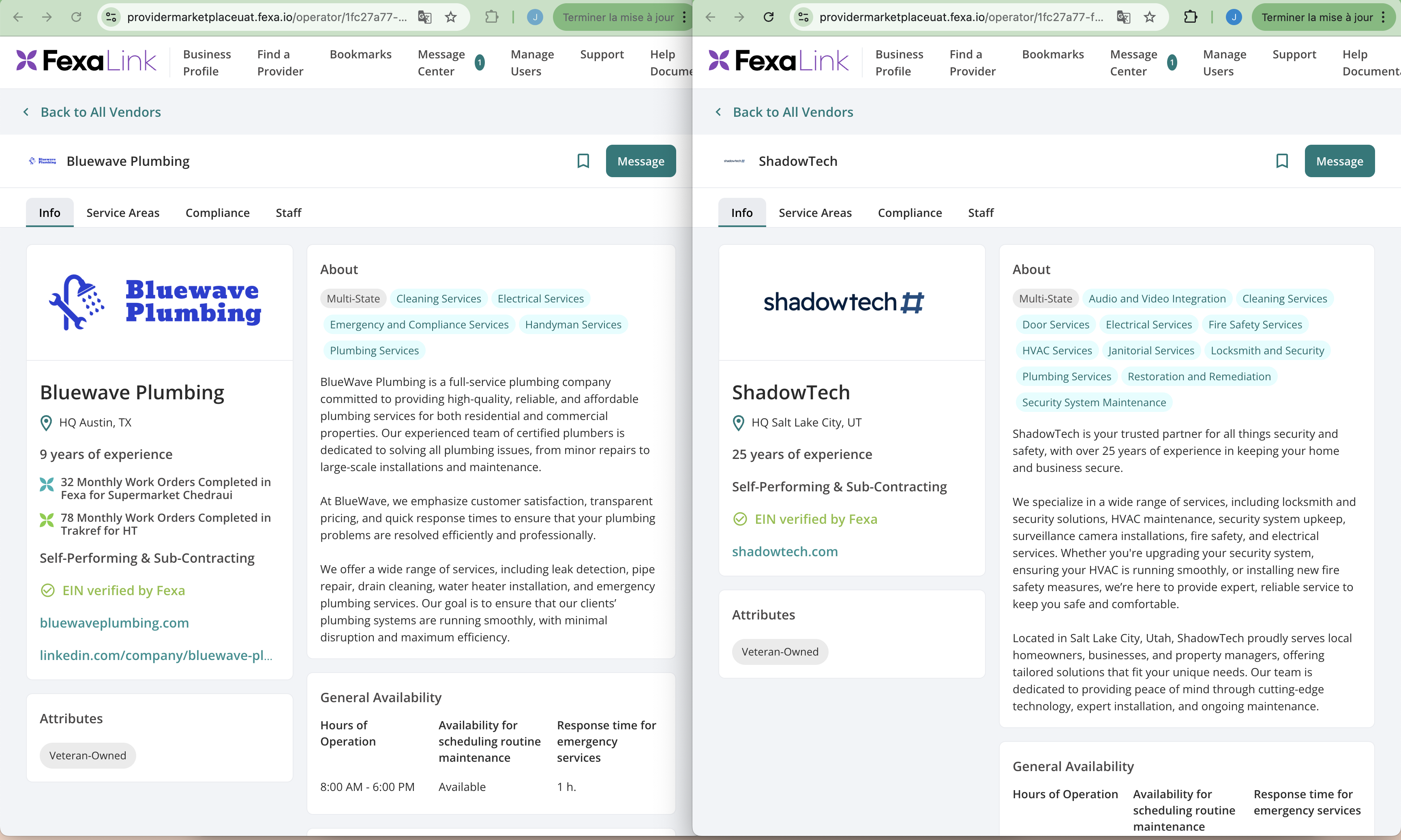This screenshot has height=840, width=1401.
Task: Click FexaLink logo in right window
Action: point(779,61)
